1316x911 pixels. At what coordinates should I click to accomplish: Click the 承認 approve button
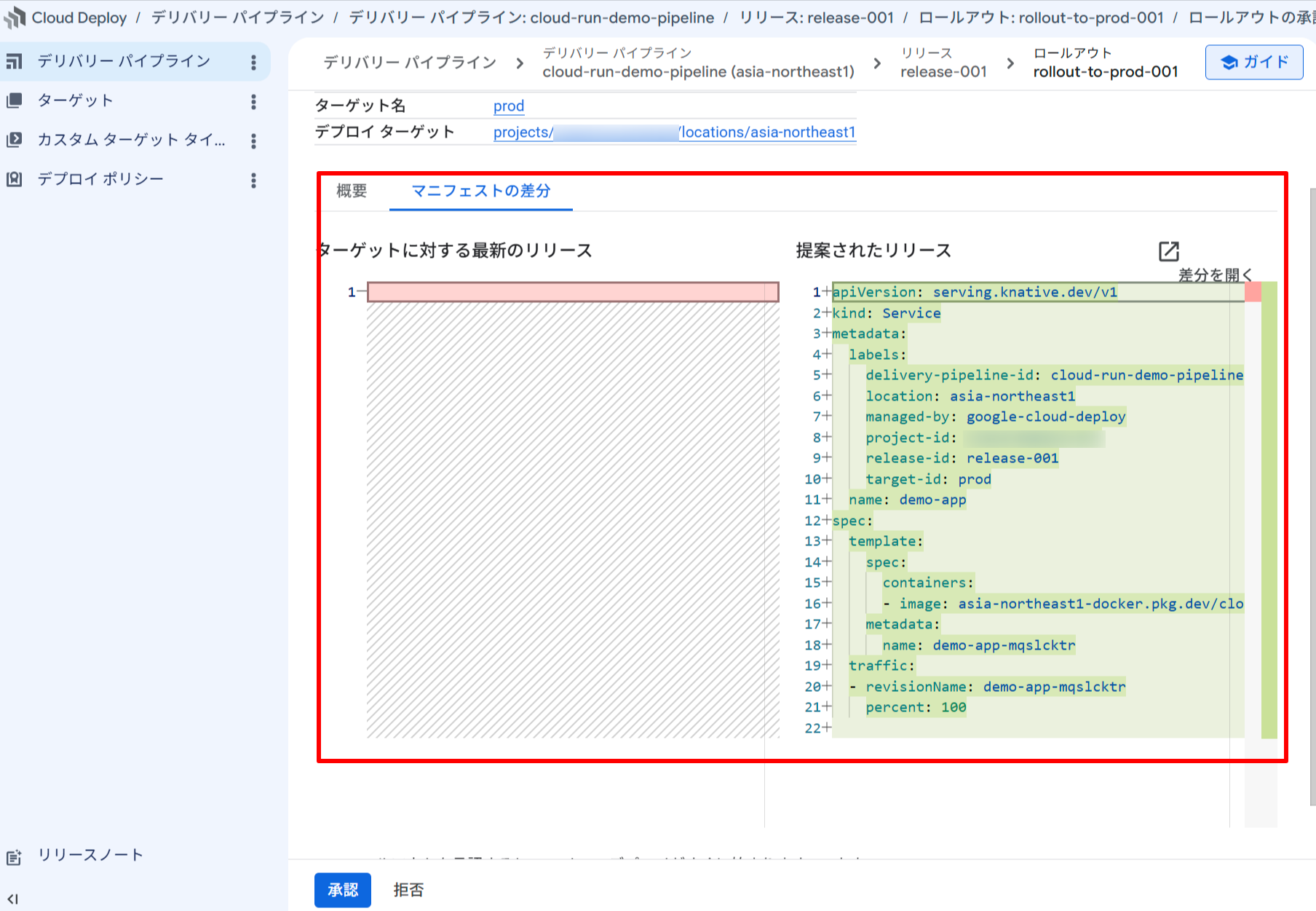tap(343, 890)
